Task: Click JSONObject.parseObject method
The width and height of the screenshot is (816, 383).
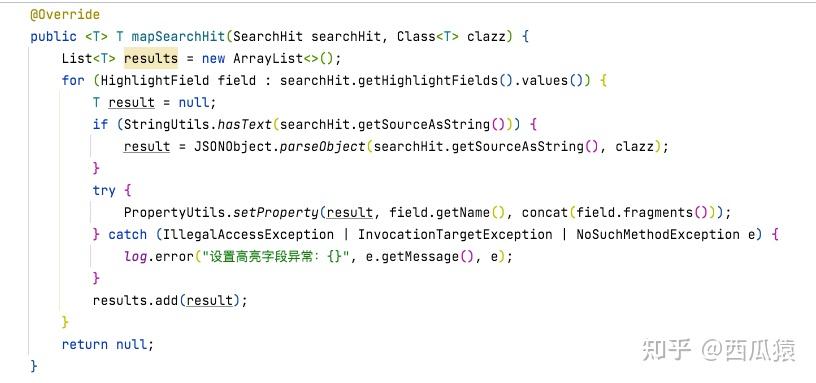Action: coord(279,147)
